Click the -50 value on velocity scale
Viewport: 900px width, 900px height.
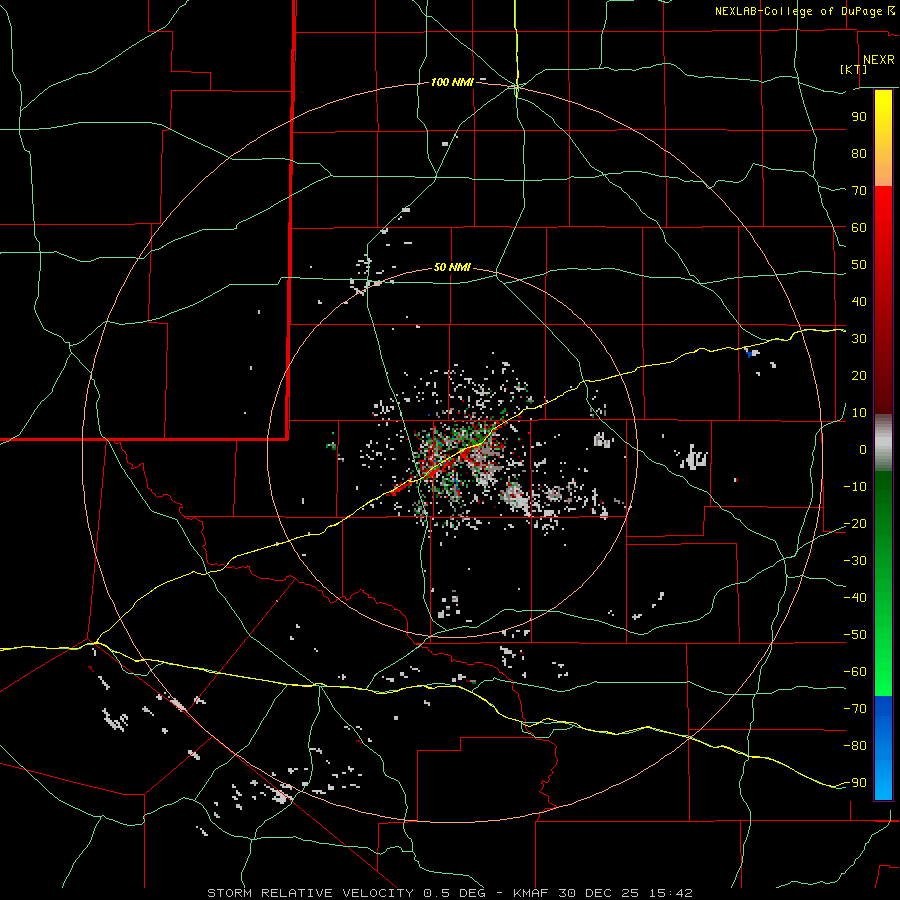click(855, 635)
